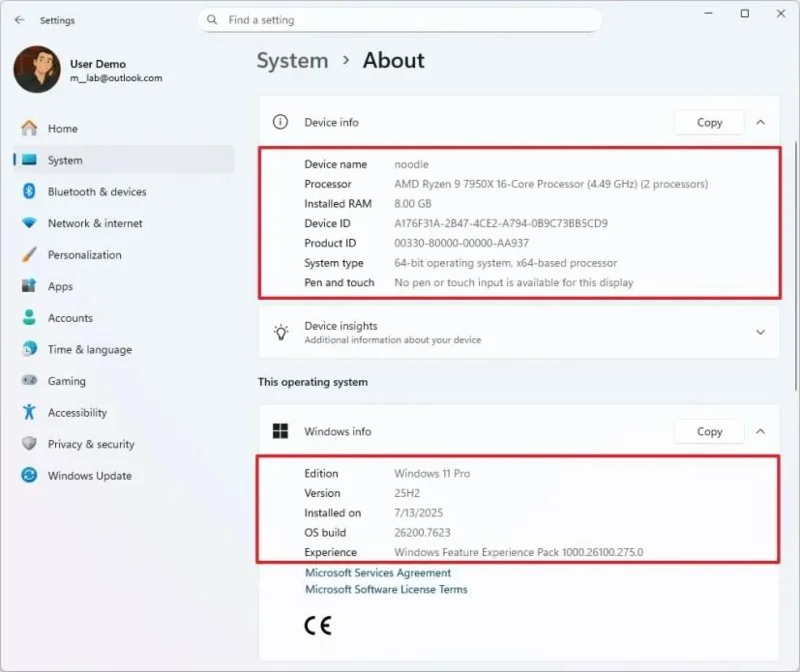Click the Windows logo icon
Viewport: 800px width, 672px height.
point(280,431)
